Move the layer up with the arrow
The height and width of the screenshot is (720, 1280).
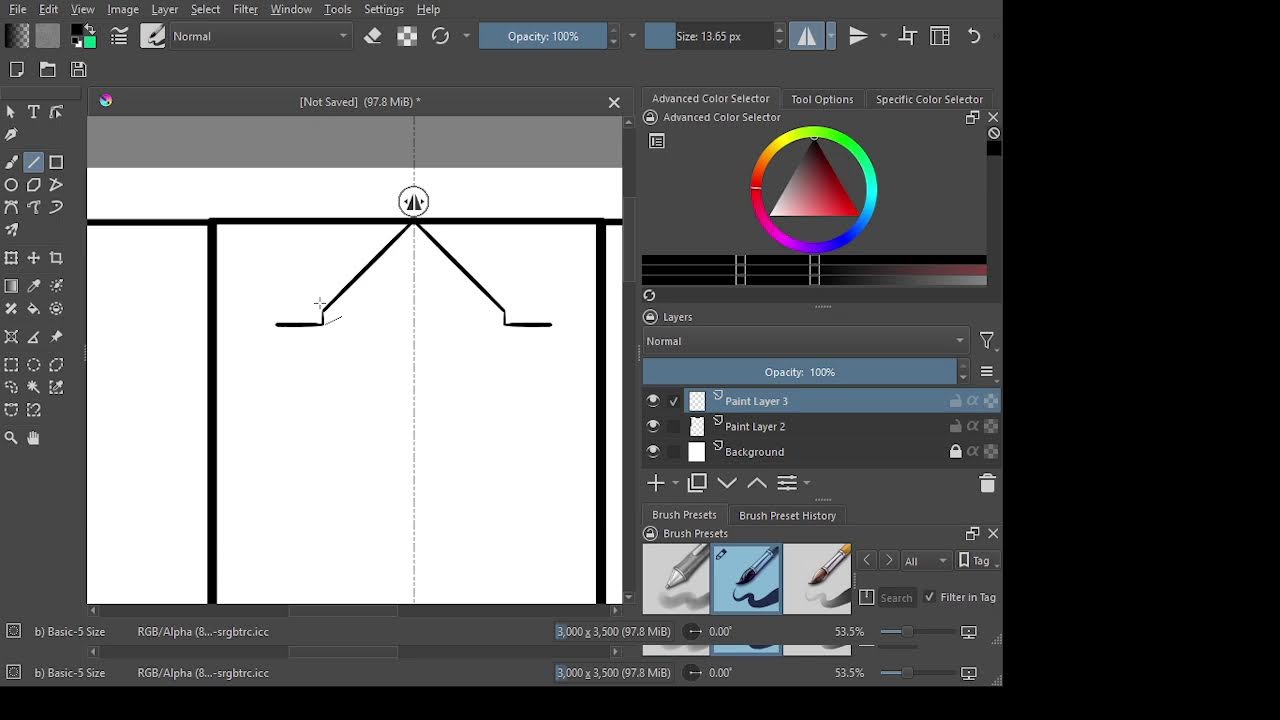click(x=757, y=483)
